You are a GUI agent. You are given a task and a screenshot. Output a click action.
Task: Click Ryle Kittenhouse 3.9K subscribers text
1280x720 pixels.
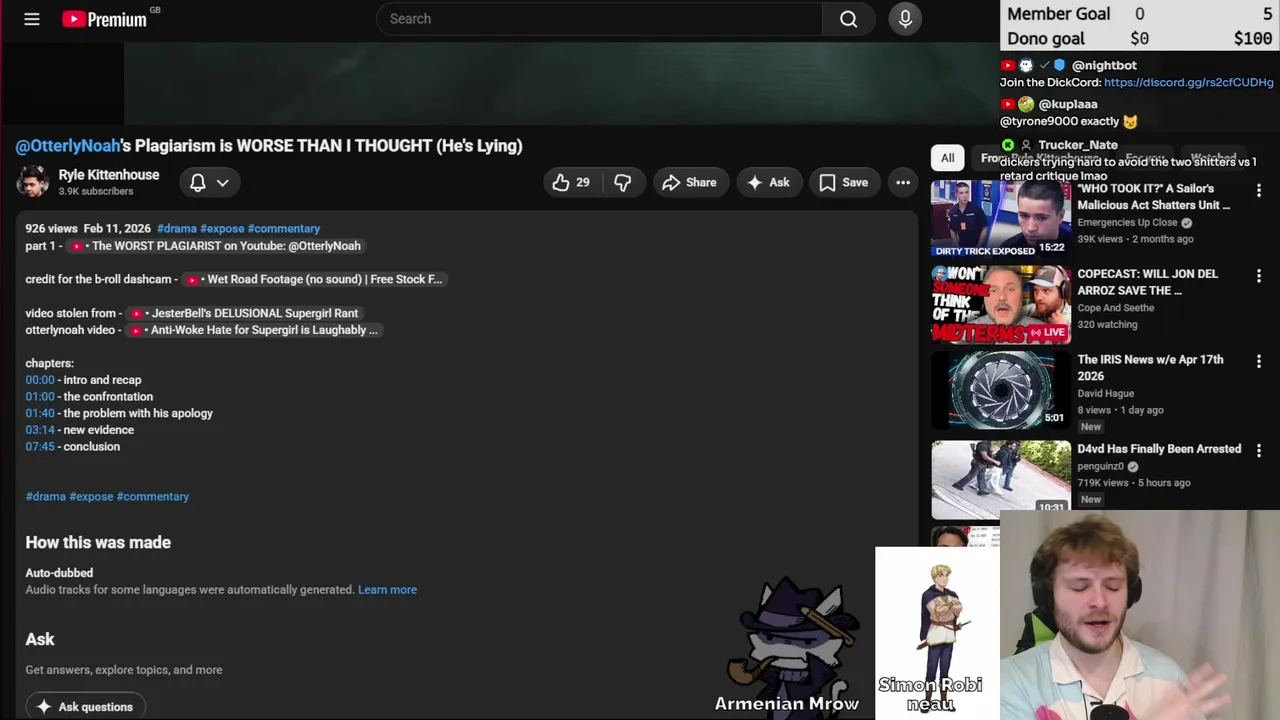click(x=95, y=191)
